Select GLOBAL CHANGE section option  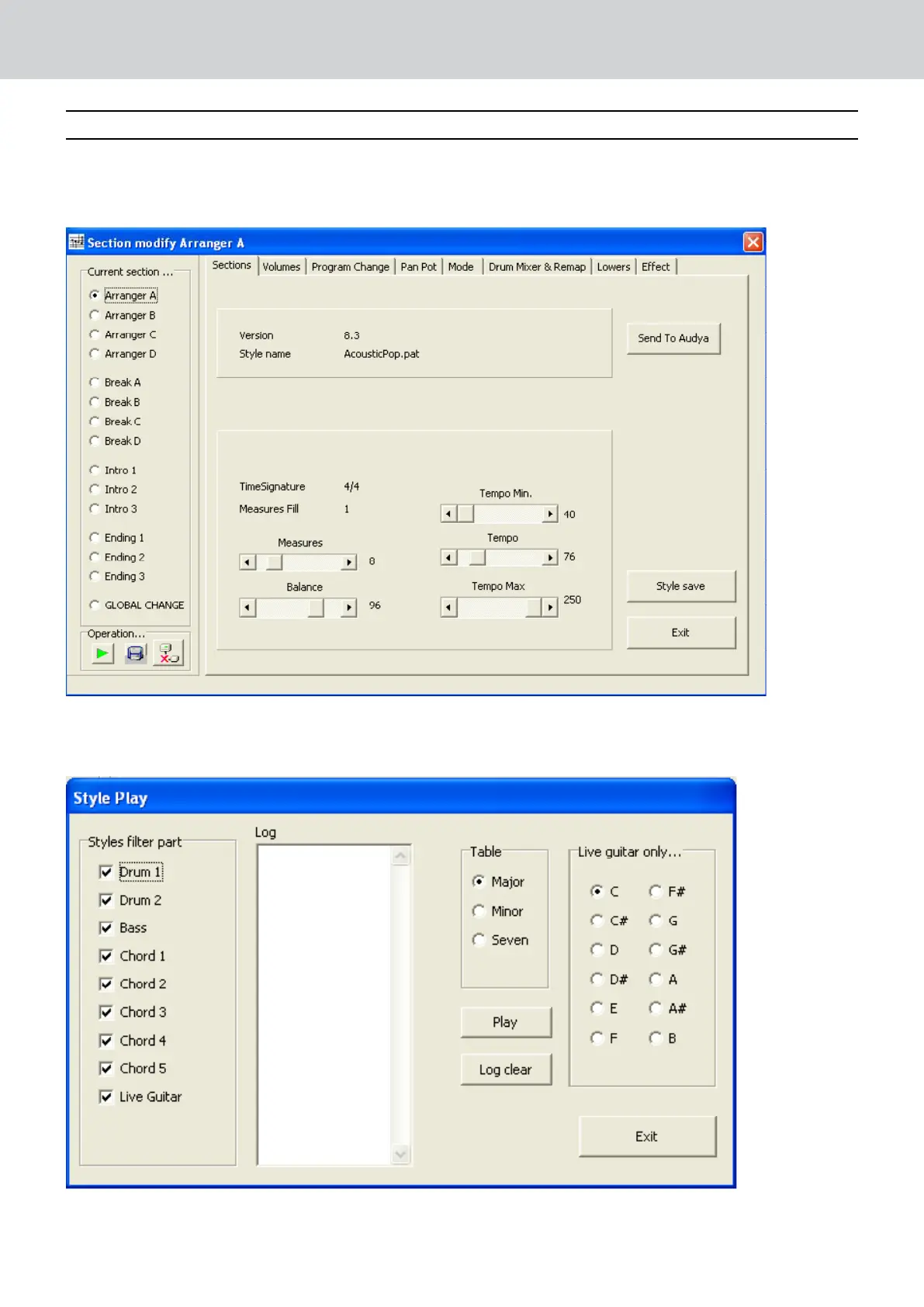(95, 605)
